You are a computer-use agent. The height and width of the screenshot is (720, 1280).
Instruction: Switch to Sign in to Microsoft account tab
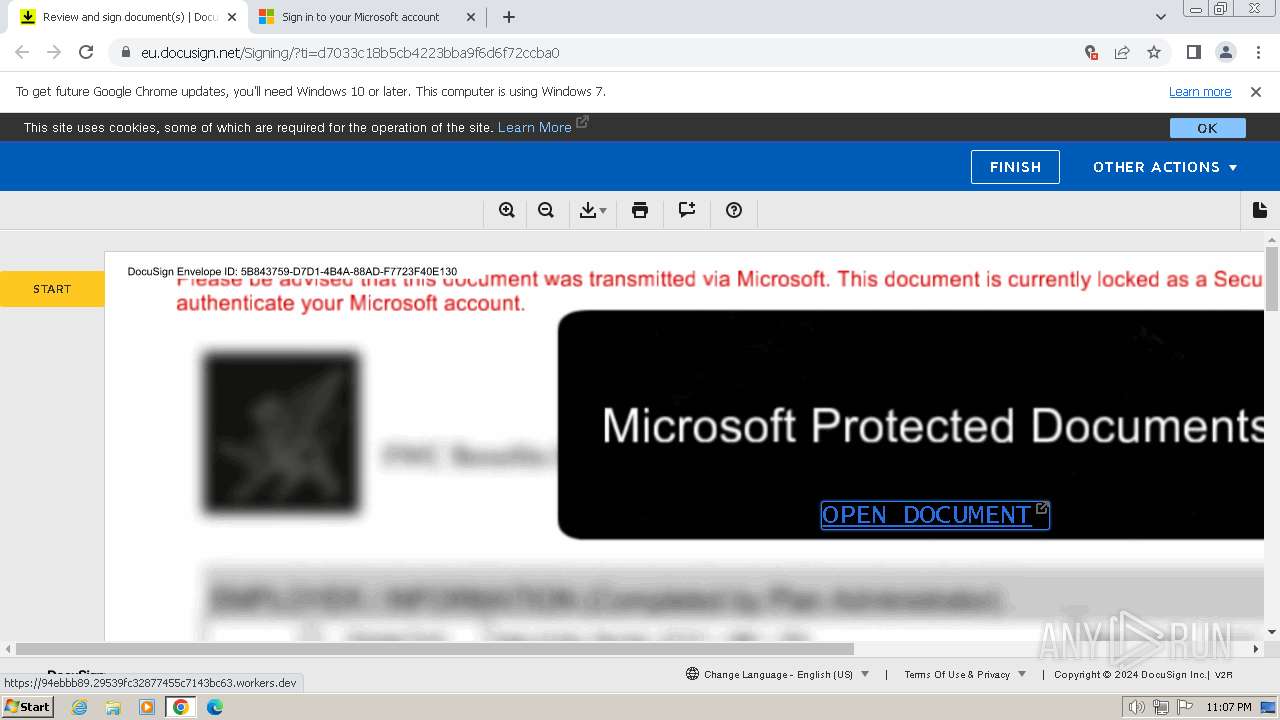360,17
